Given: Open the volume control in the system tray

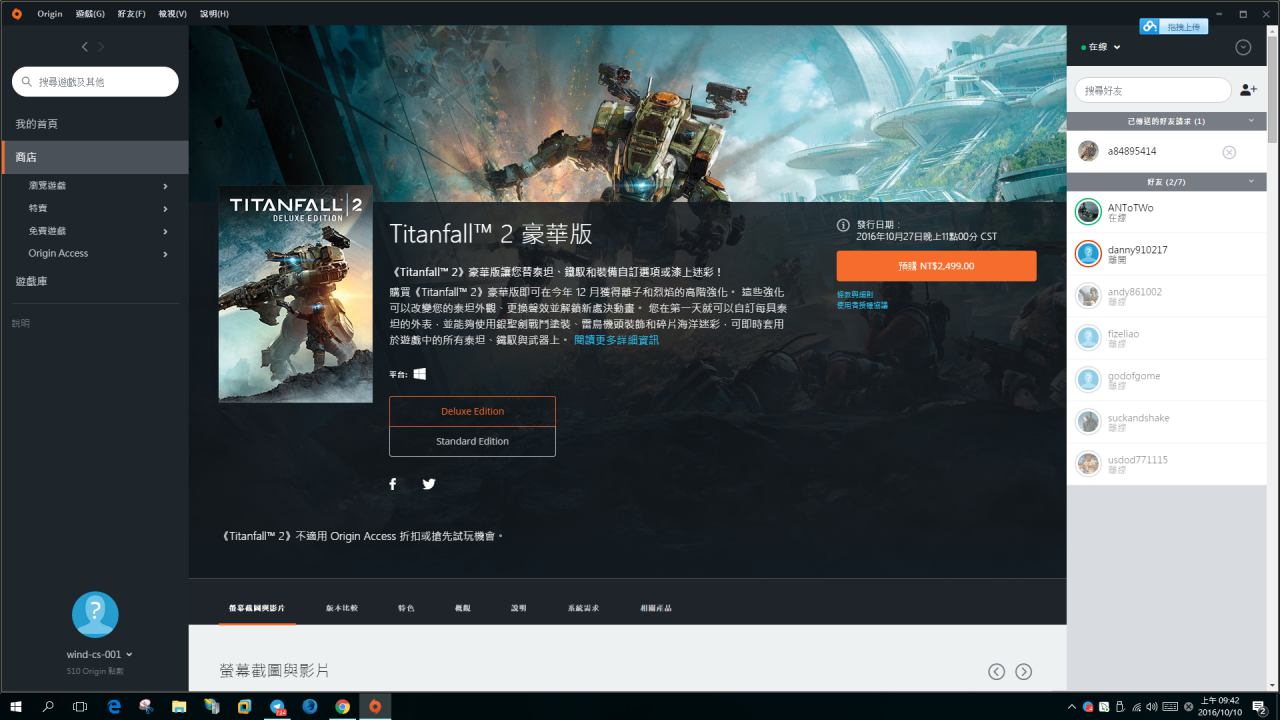Looking at the screenshot, I should 1152,707.
